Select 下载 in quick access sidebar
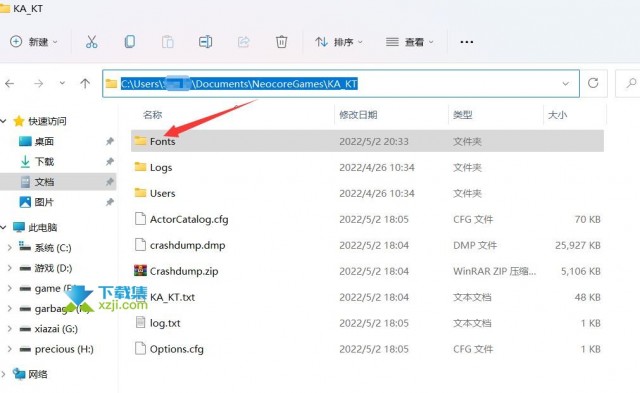Viewport: 640px width, 393px height. pos(44,162)
